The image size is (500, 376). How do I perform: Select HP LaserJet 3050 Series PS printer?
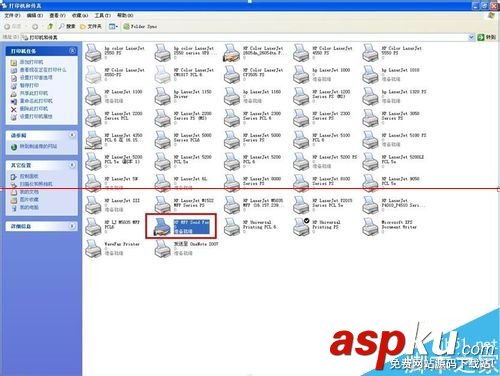pos(391,118)
